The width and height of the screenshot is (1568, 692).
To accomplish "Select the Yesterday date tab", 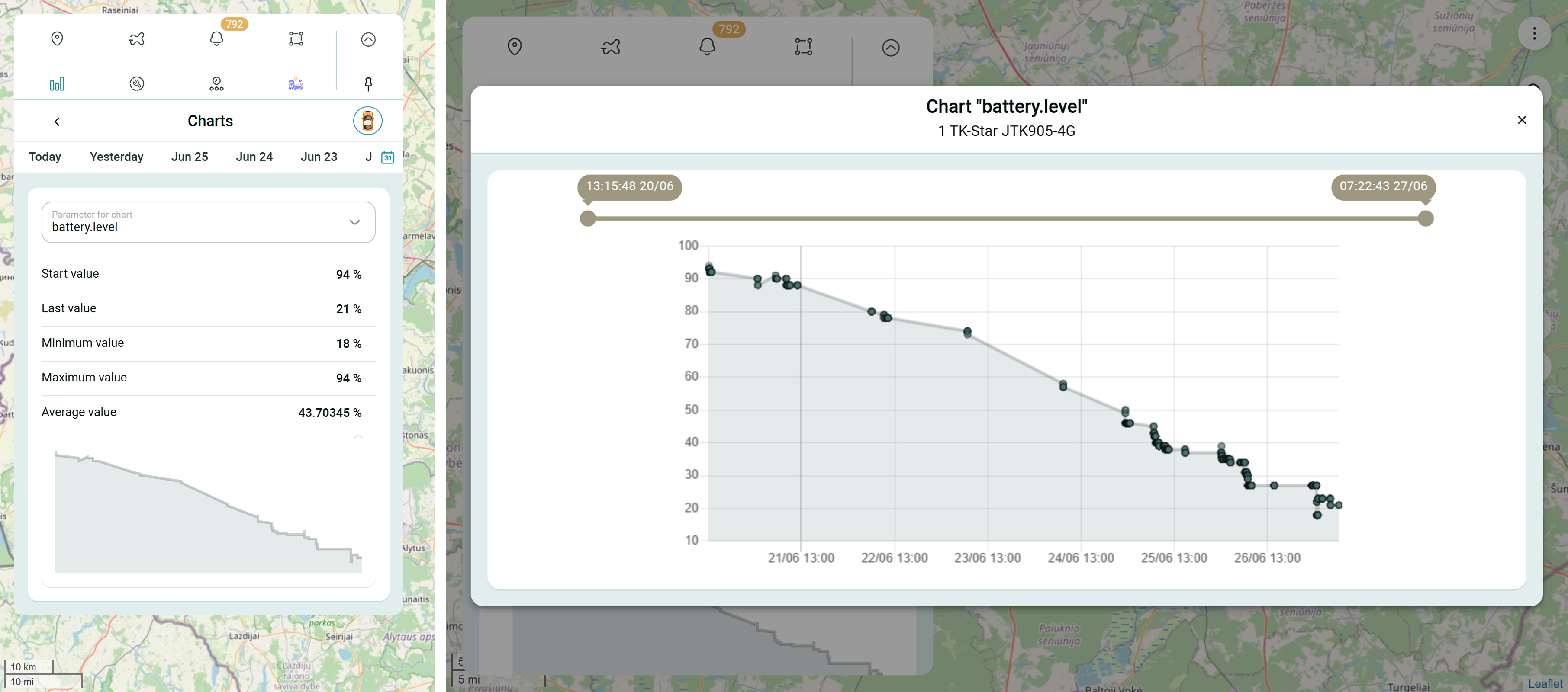I will pos(116,157).
